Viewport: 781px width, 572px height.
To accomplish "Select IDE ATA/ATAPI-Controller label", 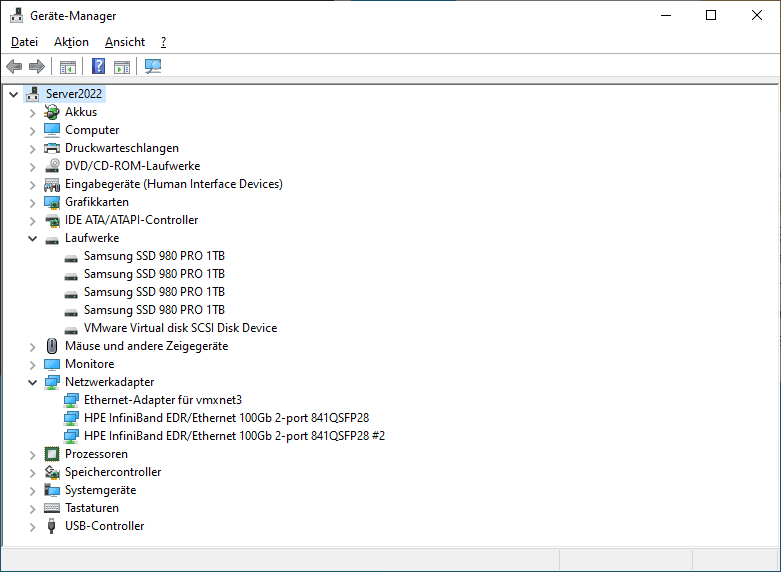I will [x=131, y=220].
